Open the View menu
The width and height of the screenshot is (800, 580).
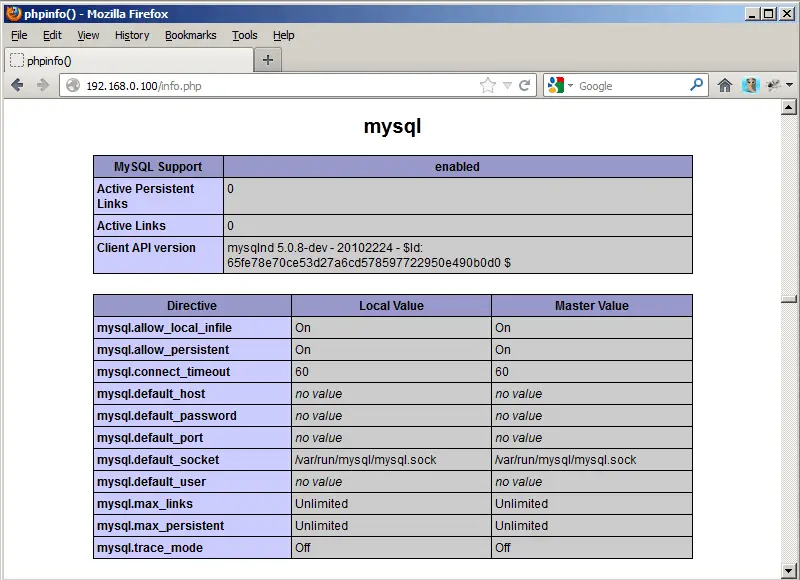coord(88,35)
